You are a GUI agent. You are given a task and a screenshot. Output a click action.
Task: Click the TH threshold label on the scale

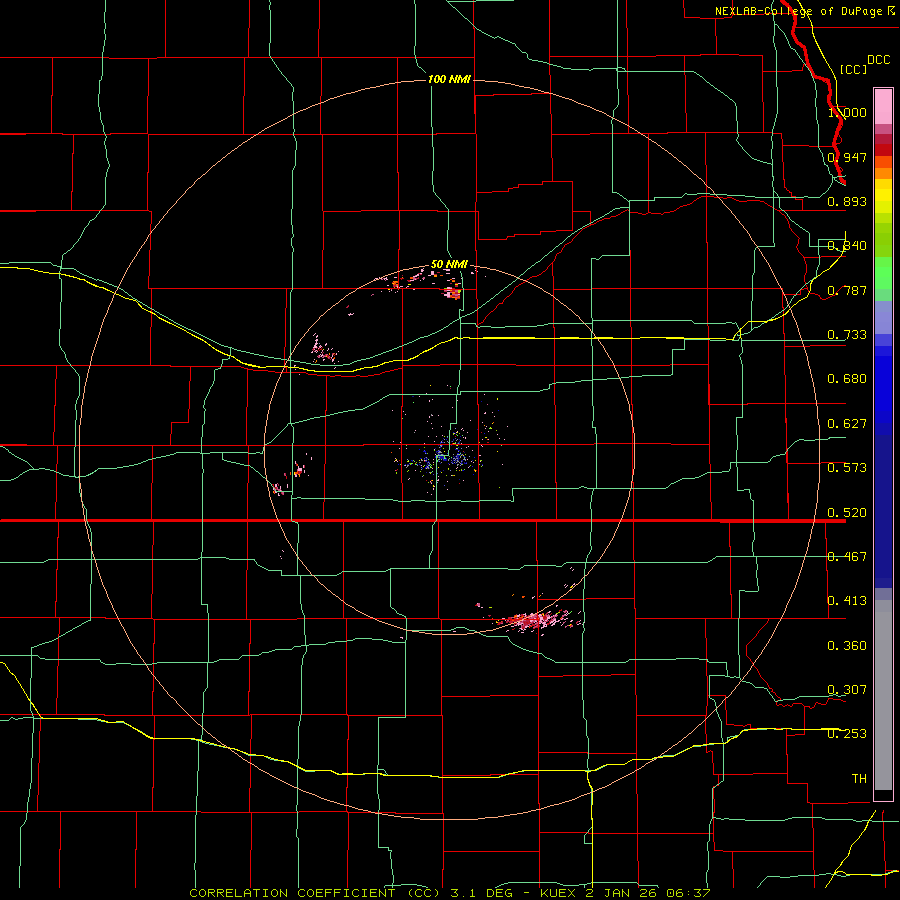coord(859,778)
